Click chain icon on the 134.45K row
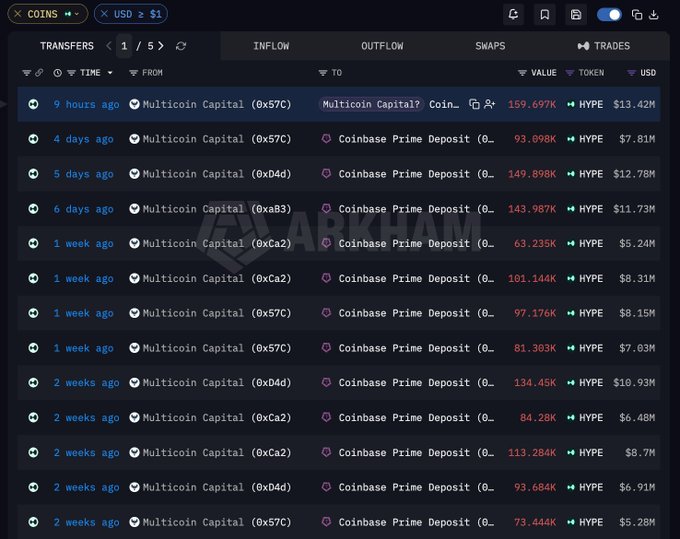 (33, 382)
